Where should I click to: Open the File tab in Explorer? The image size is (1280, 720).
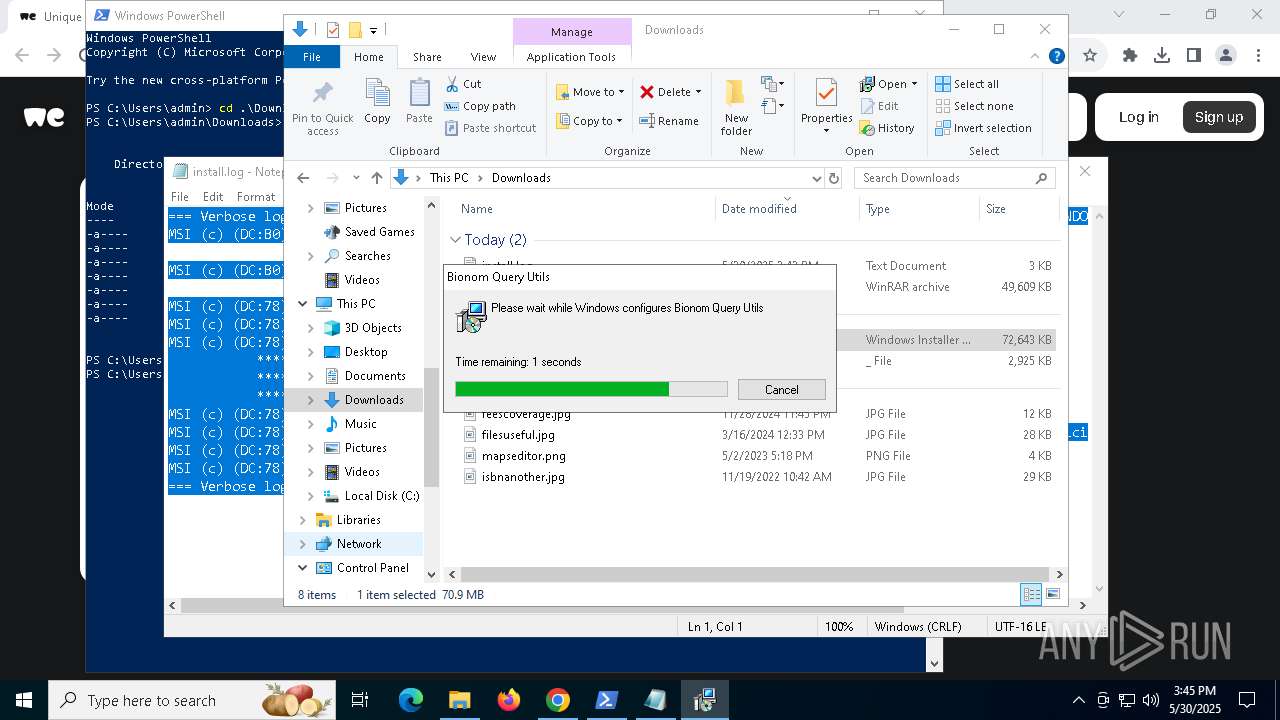pos(312,57)
